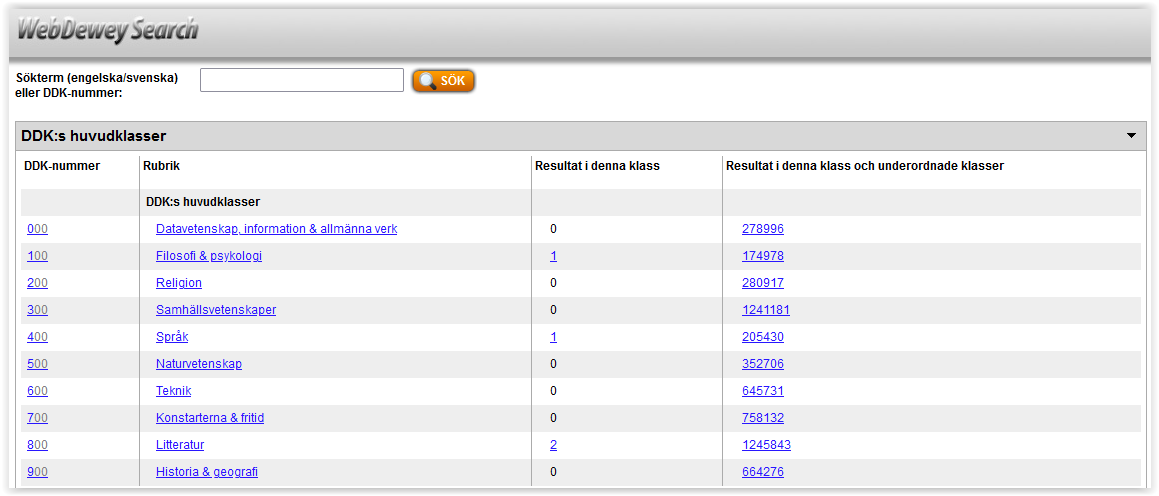Open Konstarterna & fritid link
Image resolution: width=1159 pixels, height=496 pixels.
coord(210,418)
